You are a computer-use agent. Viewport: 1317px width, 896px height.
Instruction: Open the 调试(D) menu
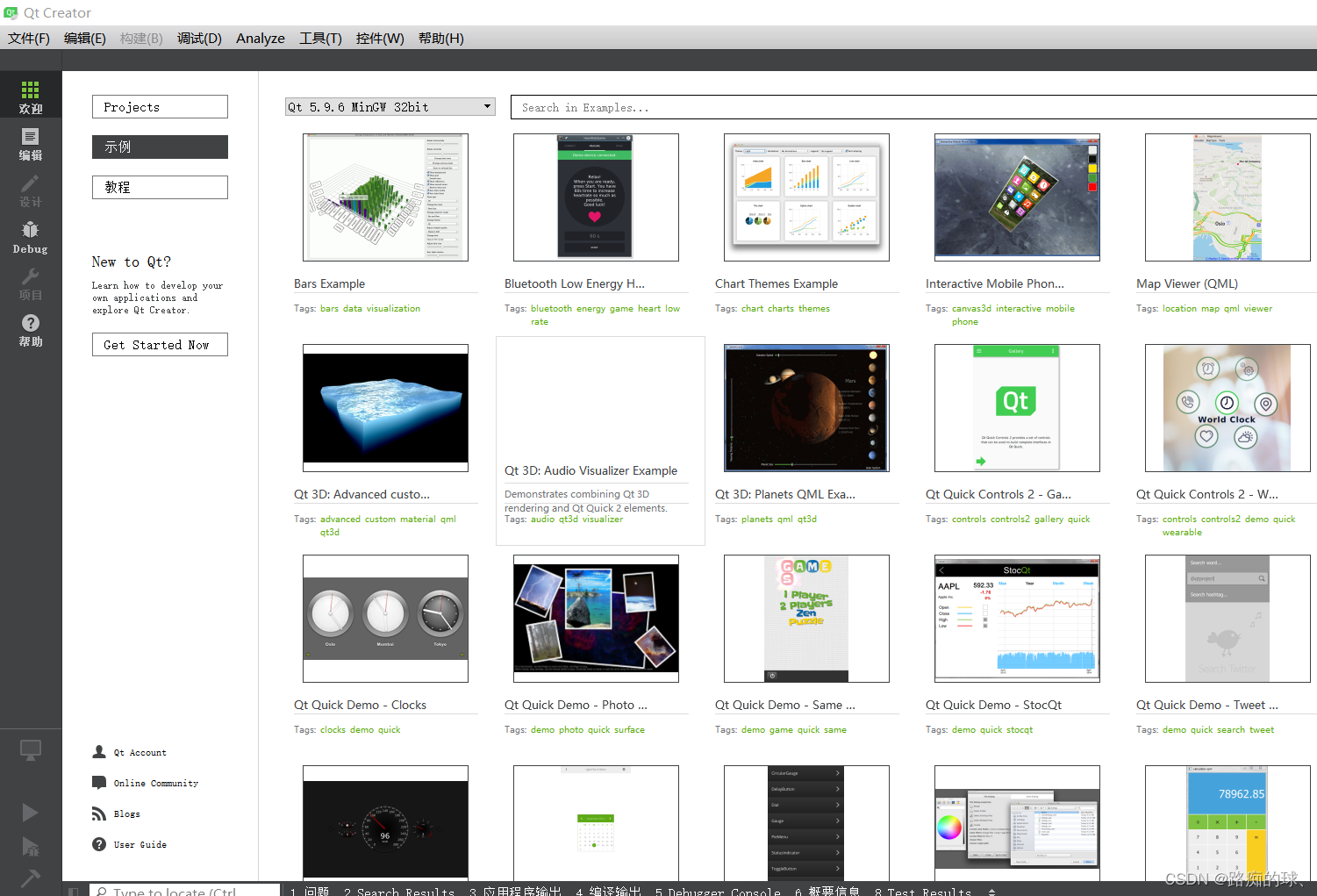click(199, 39)
